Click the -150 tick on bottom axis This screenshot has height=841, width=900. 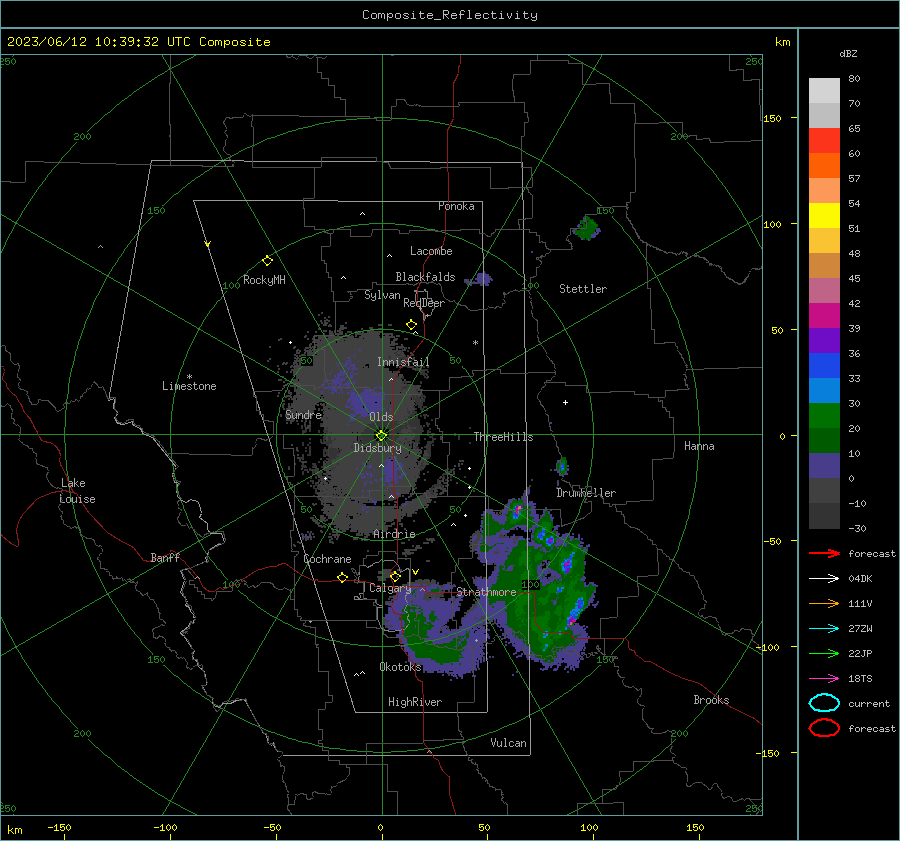coord(59,827)
